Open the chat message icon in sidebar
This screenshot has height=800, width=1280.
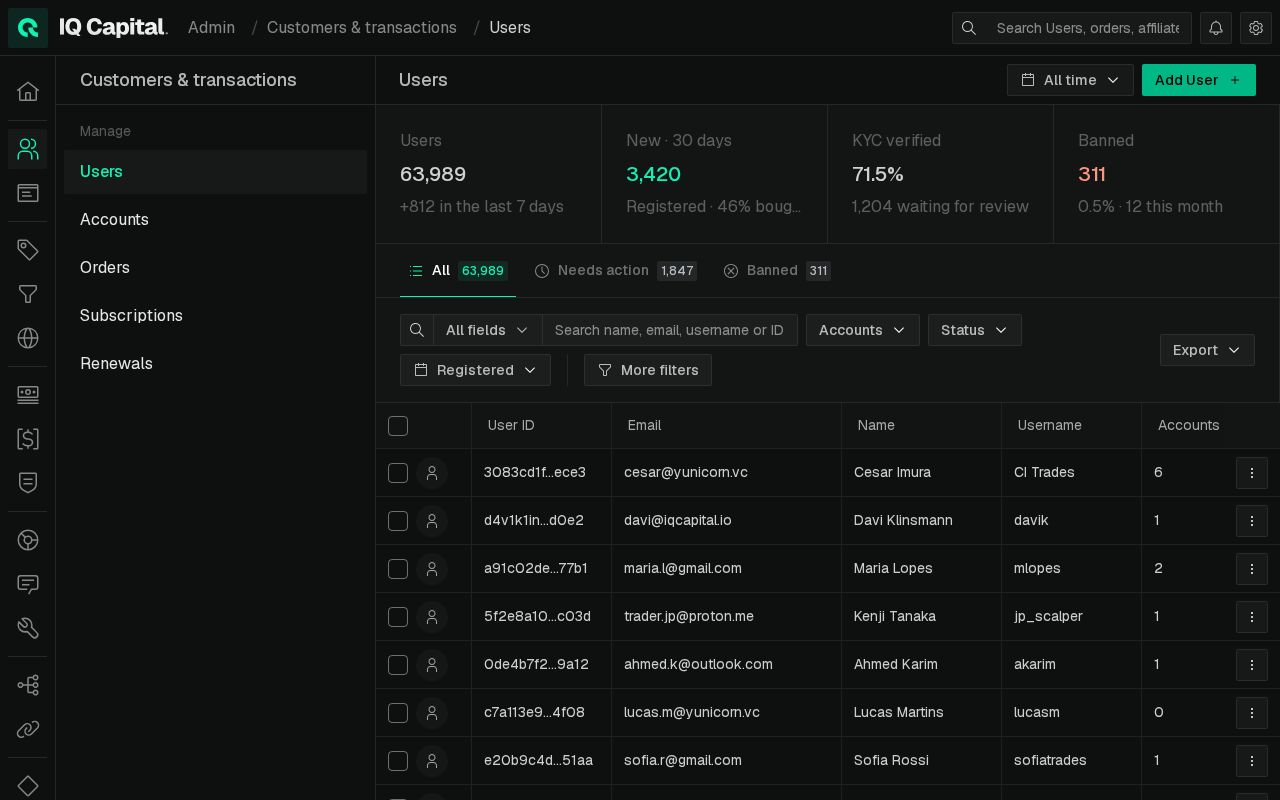pos(28,584)
